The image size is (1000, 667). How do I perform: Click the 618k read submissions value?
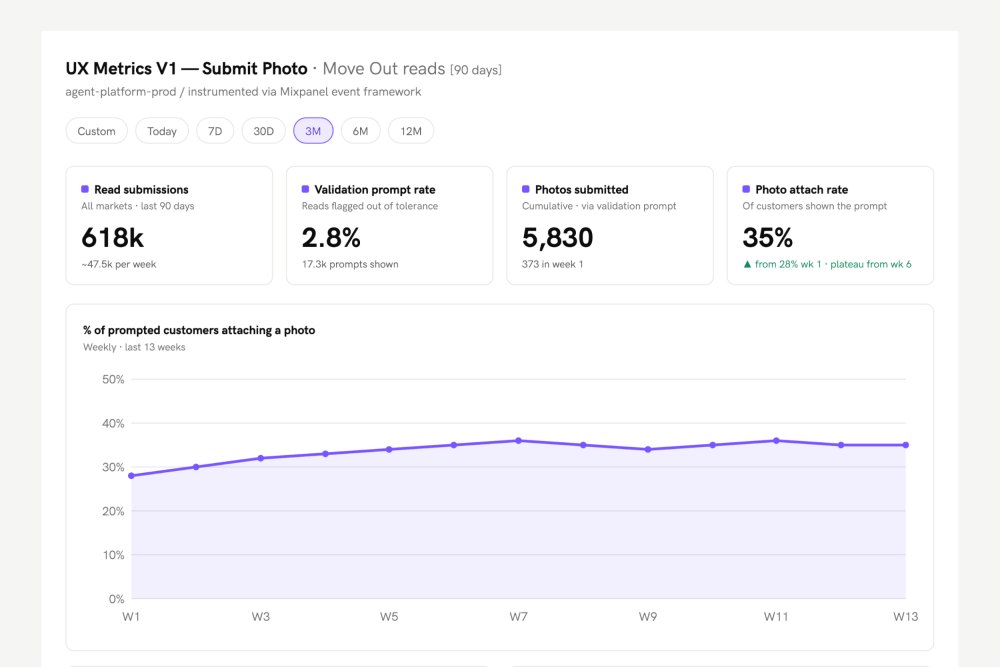[x=112, y=238]
